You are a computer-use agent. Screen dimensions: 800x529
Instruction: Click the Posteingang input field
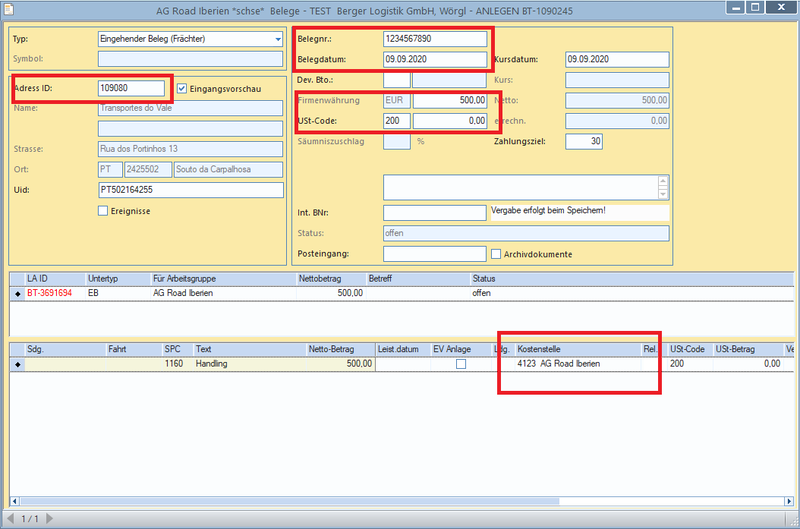[435, 254]
